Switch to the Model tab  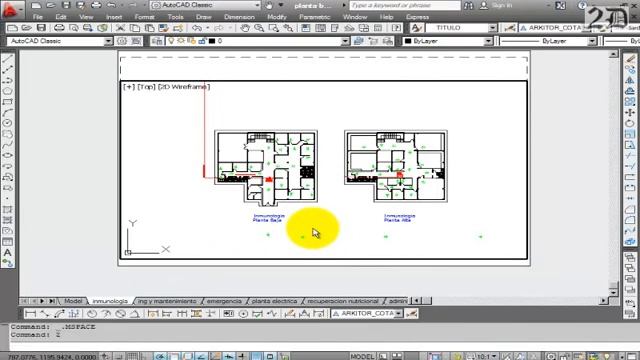coord(73,301)
